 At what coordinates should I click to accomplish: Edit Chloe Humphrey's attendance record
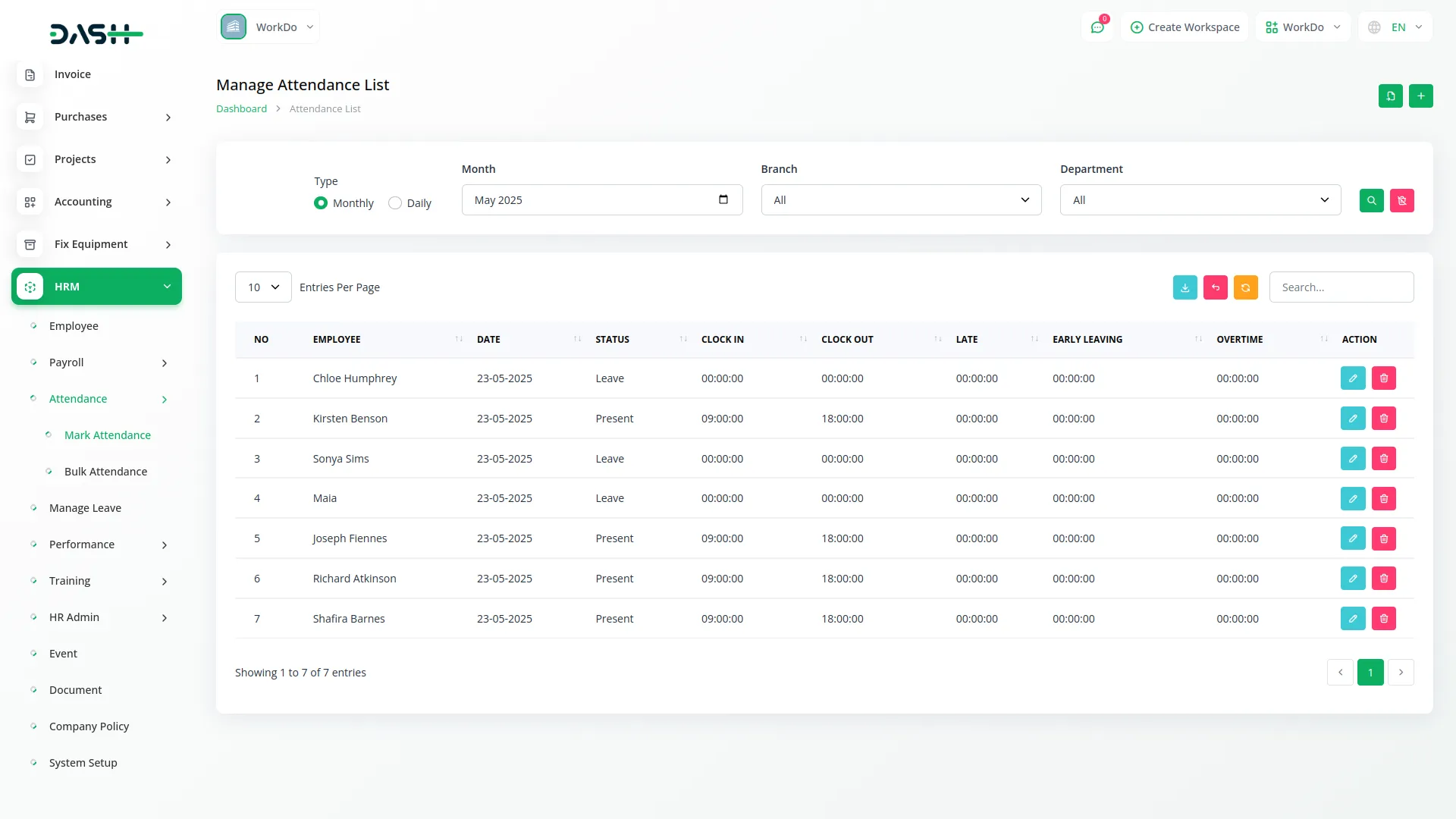tap(1352, 378)
